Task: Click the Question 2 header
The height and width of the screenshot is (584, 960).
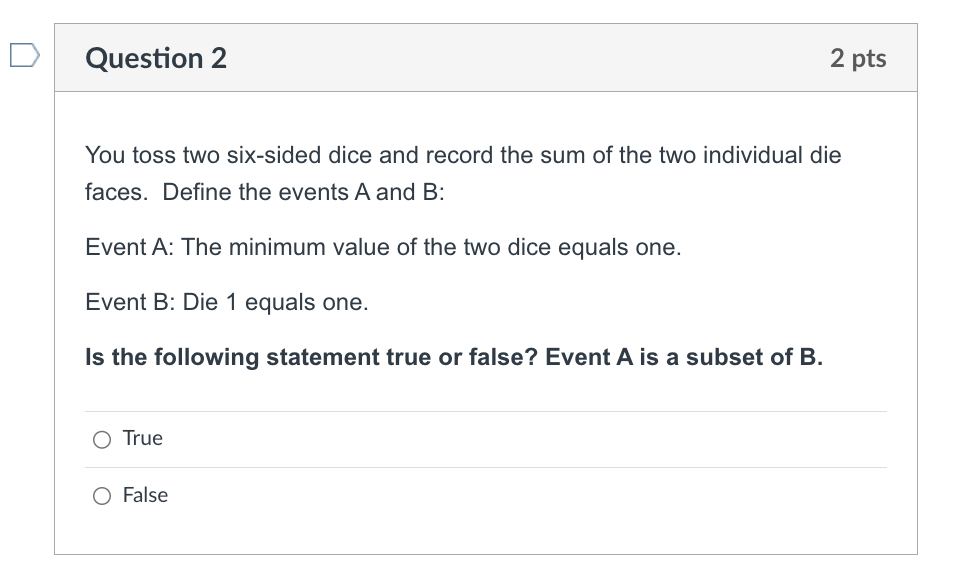Action: (x=155, y=58)
